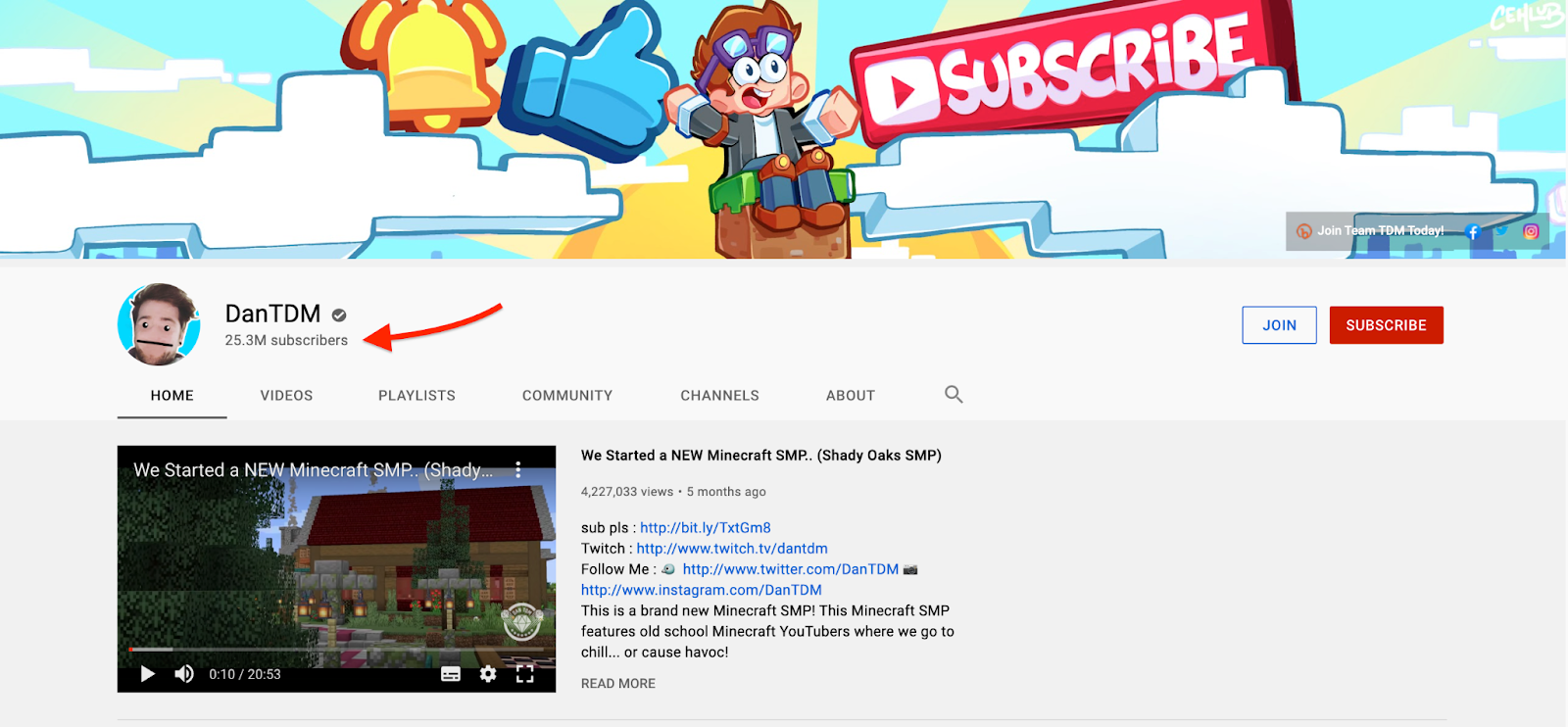1568x727 pixels.
Task: Click the channel banner art
Action: coord(784,129)
